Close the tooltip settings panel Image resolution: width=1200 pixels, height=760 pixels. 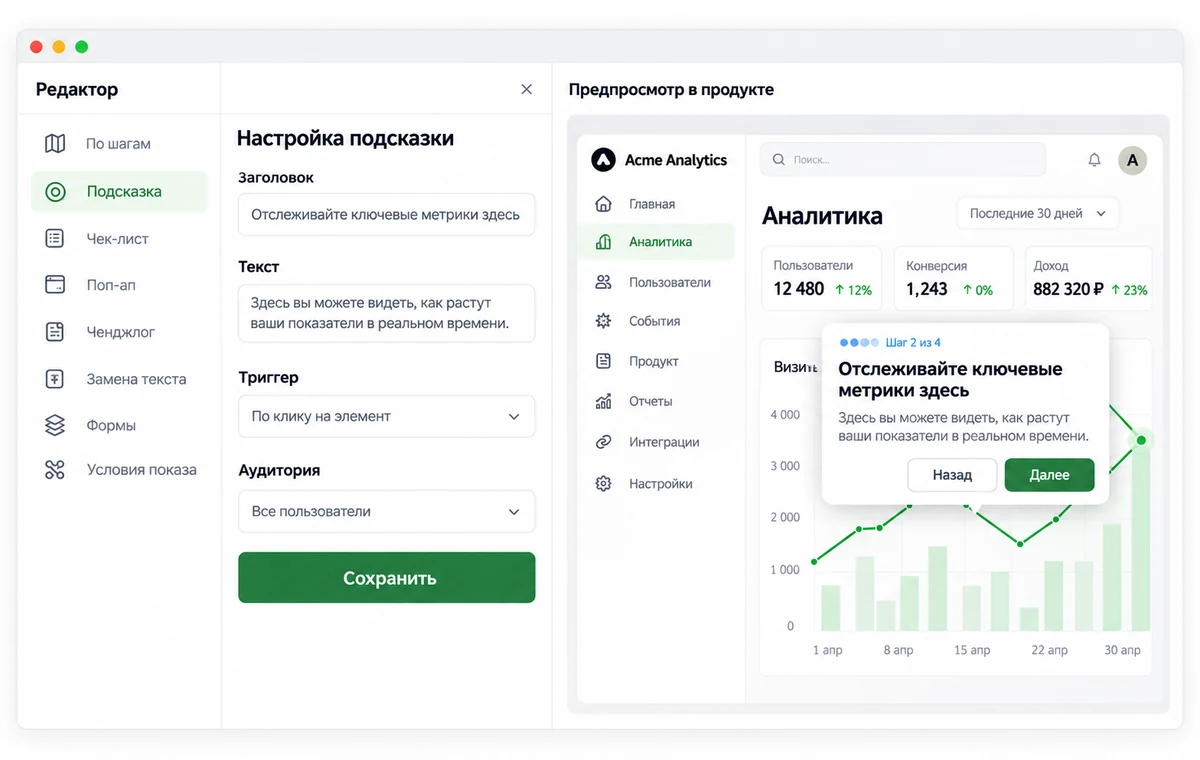coord(527,89)
